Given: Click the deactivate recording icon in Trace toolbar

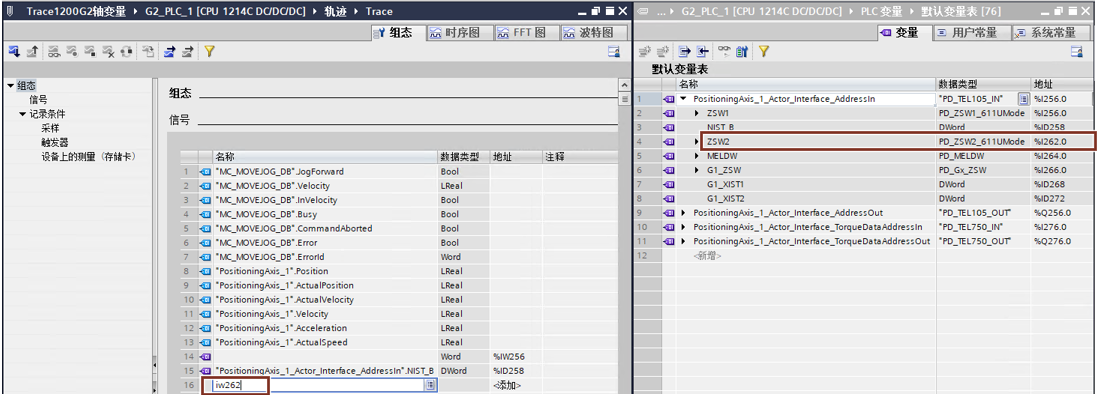Looking at the screenshot, I should 90,51.
